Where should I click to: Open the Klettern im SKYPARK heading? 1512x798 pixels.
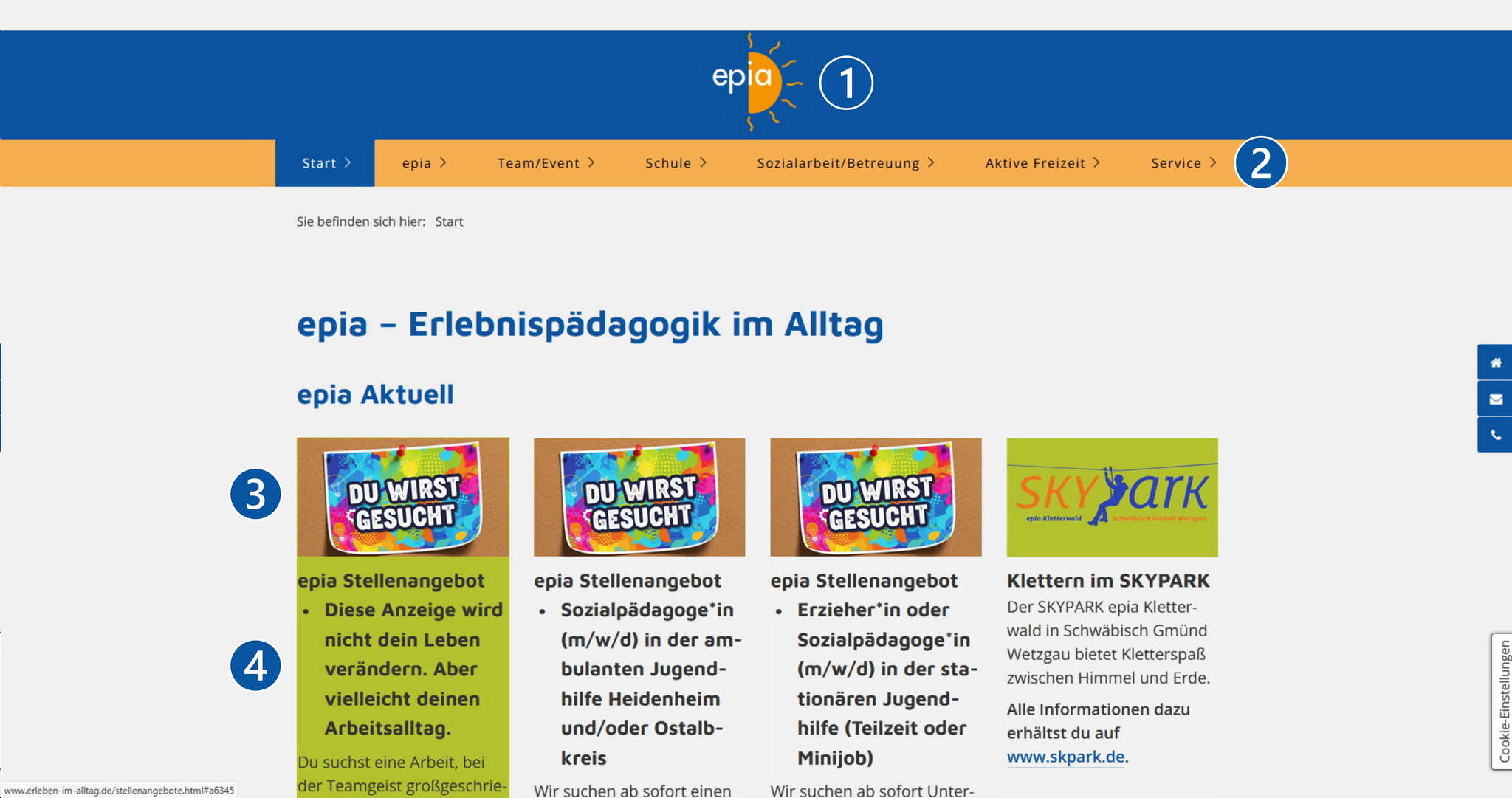coord(1107,581)
